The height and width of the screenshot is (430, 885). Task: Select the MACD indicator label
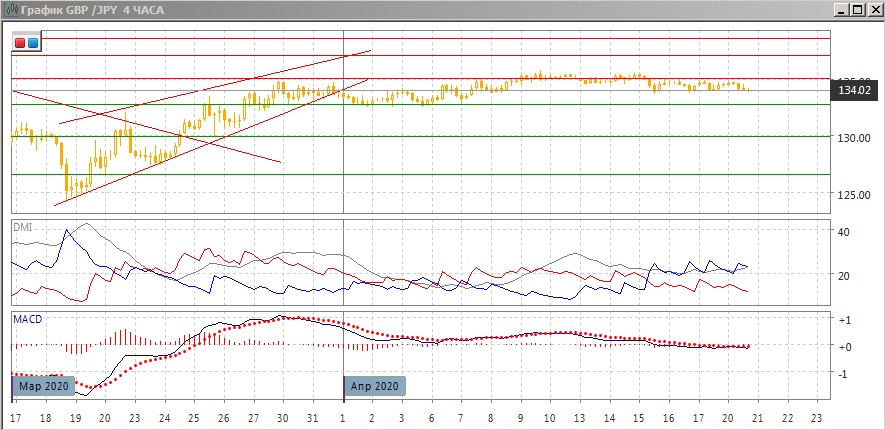[x=26, y=319]
